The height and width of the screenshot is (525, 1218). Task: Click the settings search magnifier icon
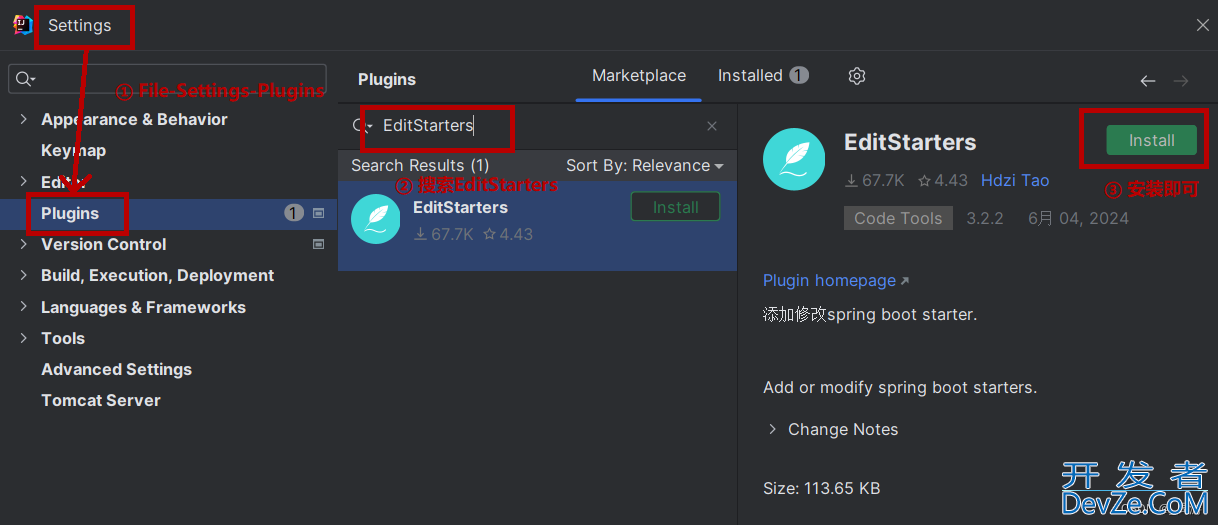tap(25, 79)
